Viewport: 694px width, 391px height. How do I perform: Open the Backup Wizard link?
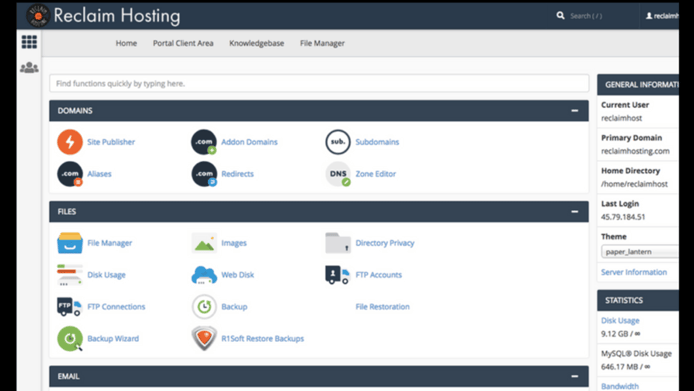[x=113, y=338]
